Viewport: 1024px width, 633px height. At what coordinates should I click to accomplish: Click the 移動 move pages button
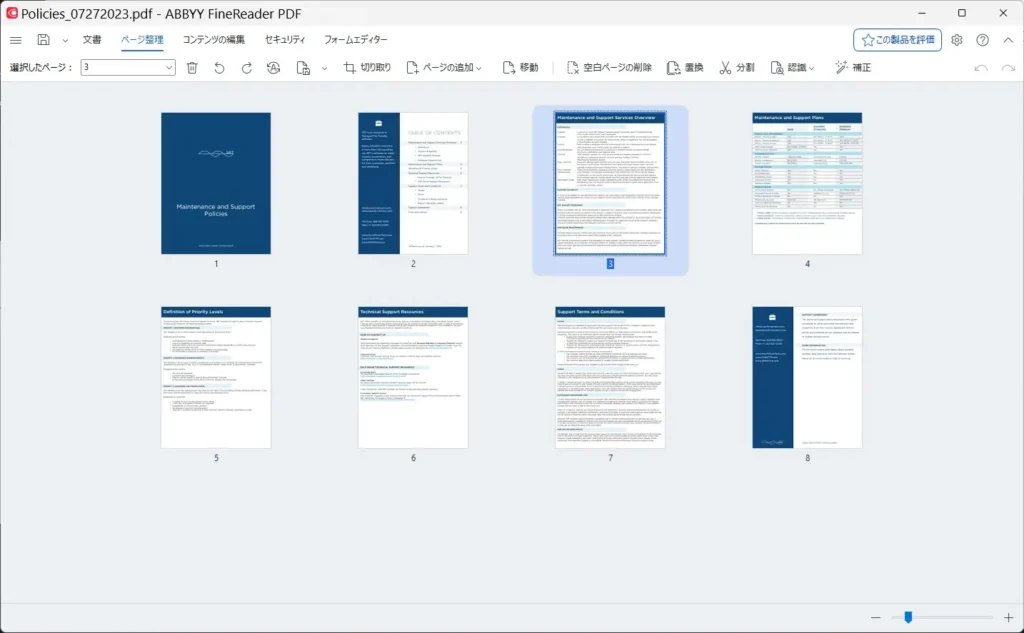520,67
